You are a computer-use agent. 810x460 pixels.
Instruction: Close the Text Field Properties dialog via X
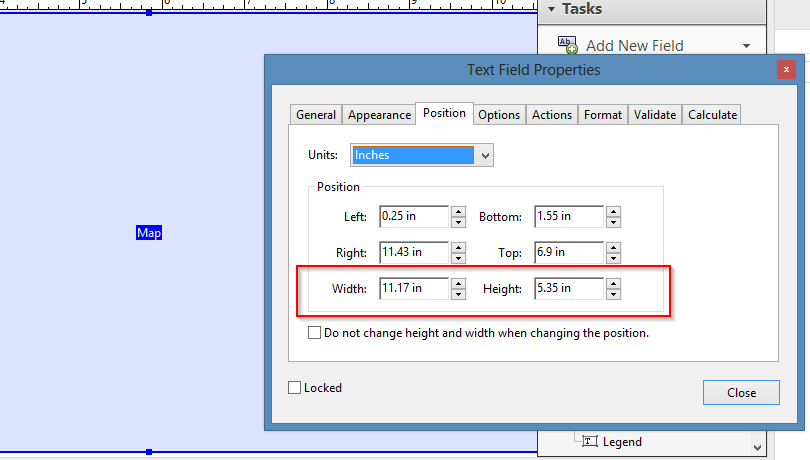[x=787, y=70]
